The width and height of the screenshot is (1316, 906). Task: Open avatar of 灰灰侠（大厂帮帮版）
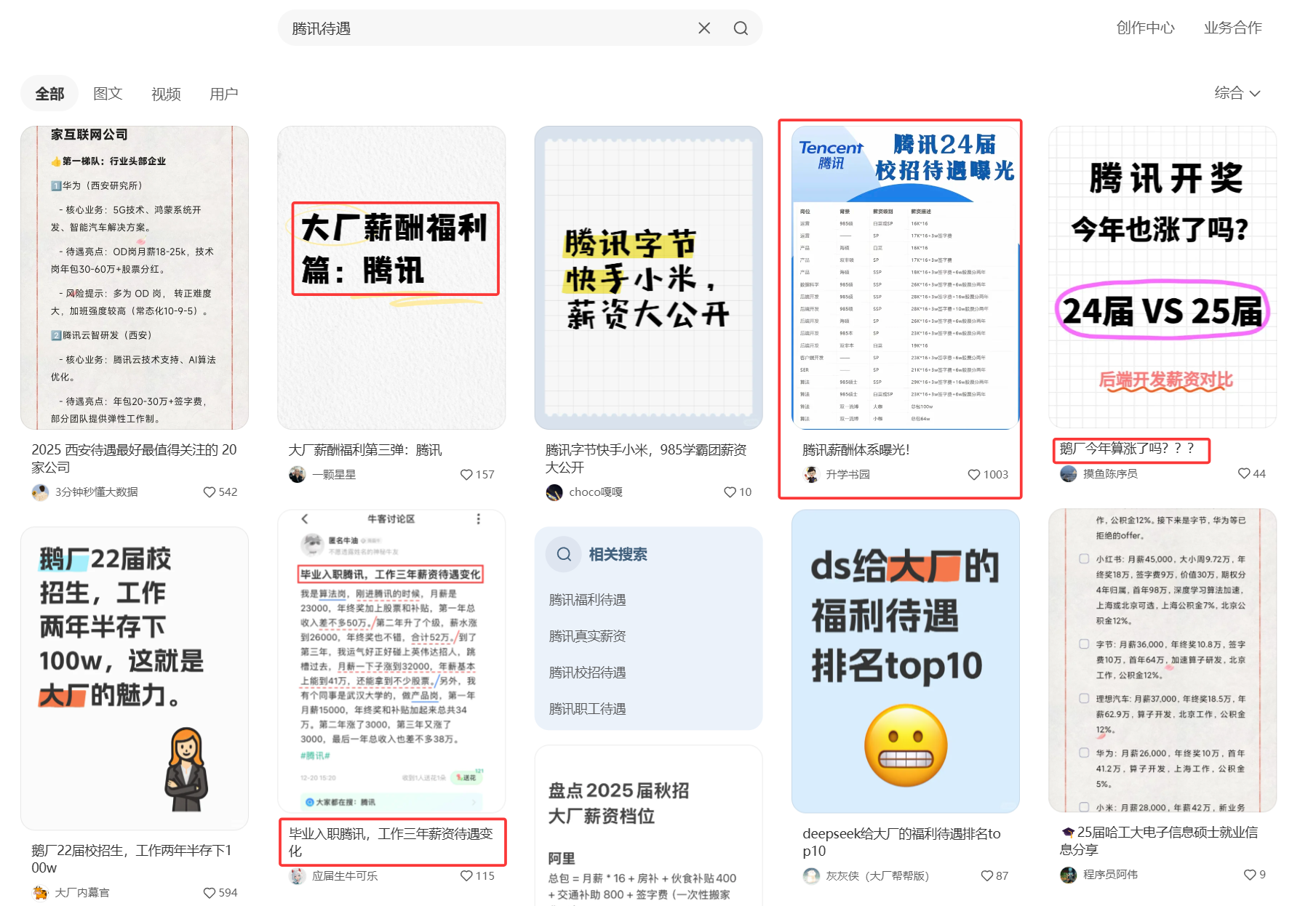pyautogui.click(x=811, y=876)
